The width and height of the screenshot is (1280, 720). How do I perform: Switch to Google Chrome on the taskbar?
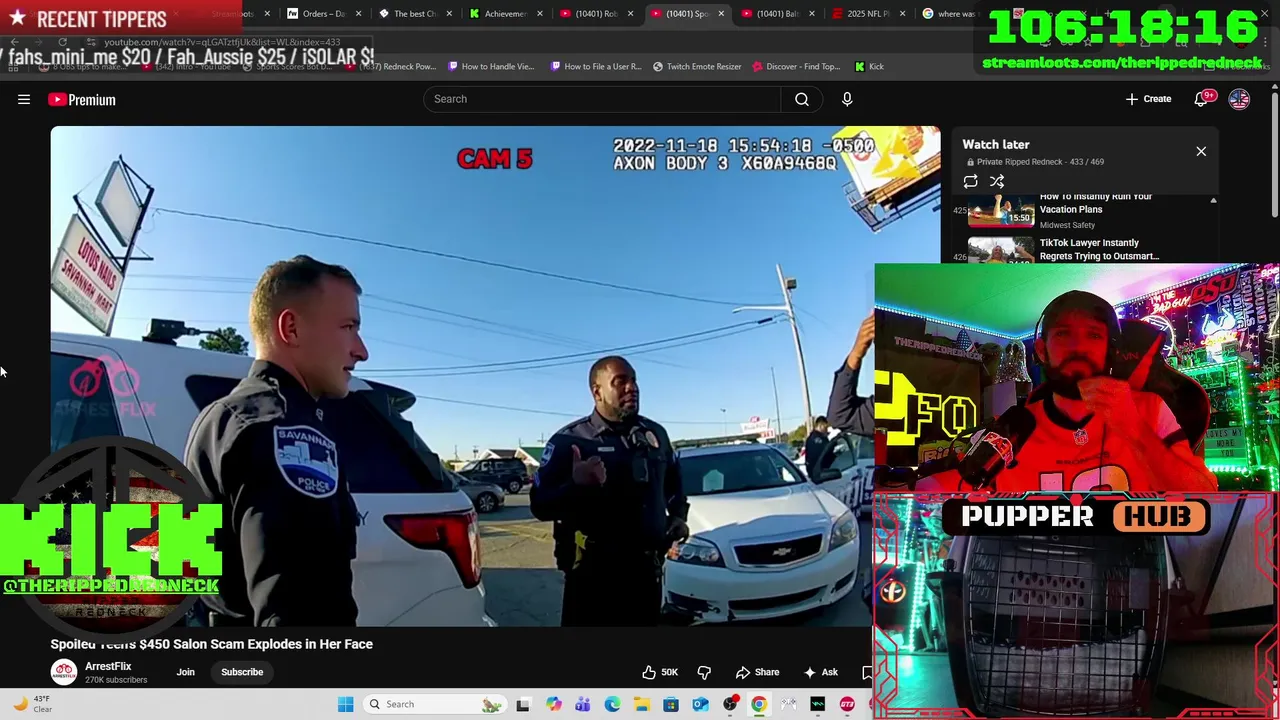759,704
